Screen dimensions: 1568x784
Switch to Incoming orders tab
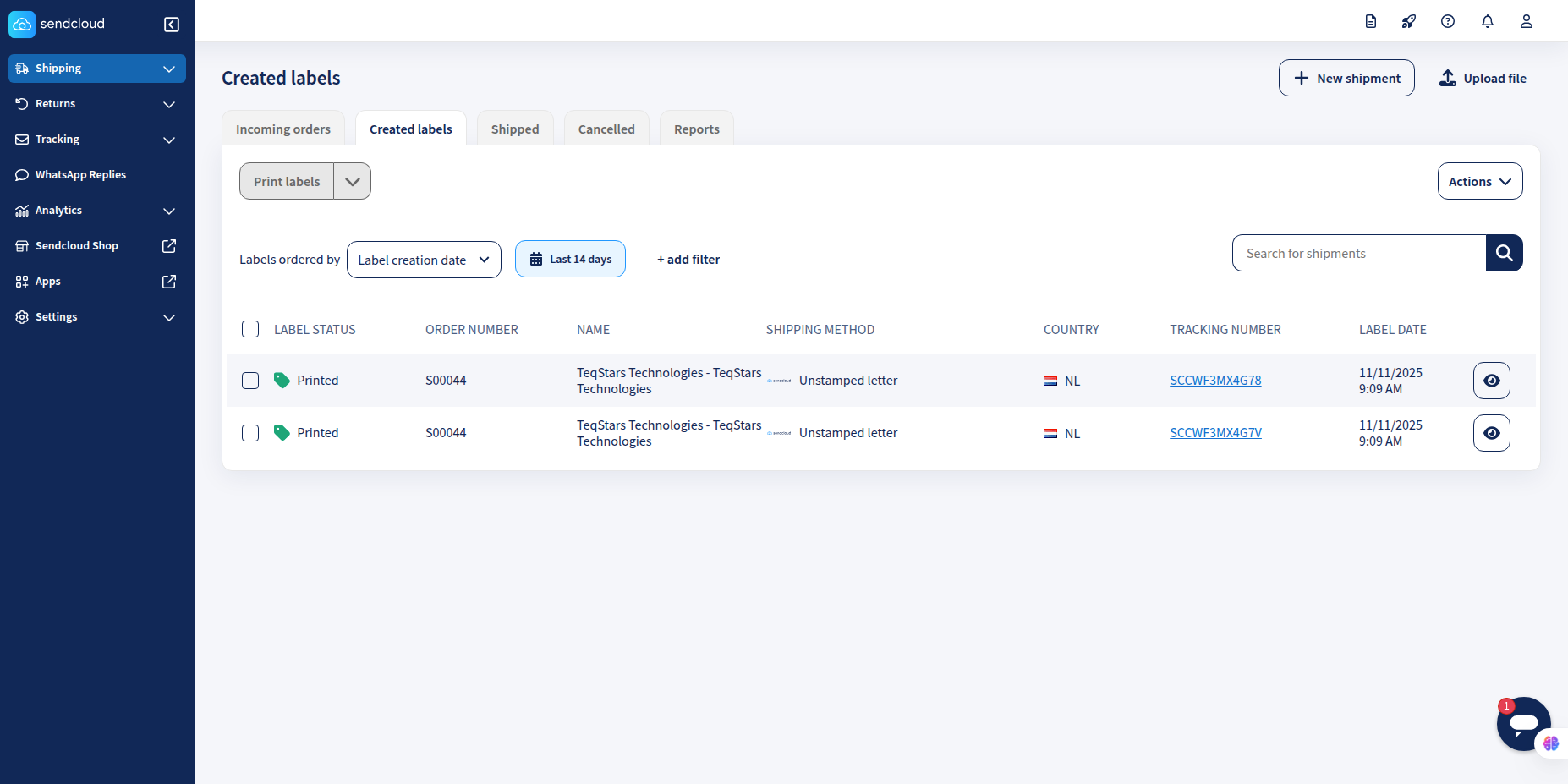pyautogui.click(x=283, y=129)
